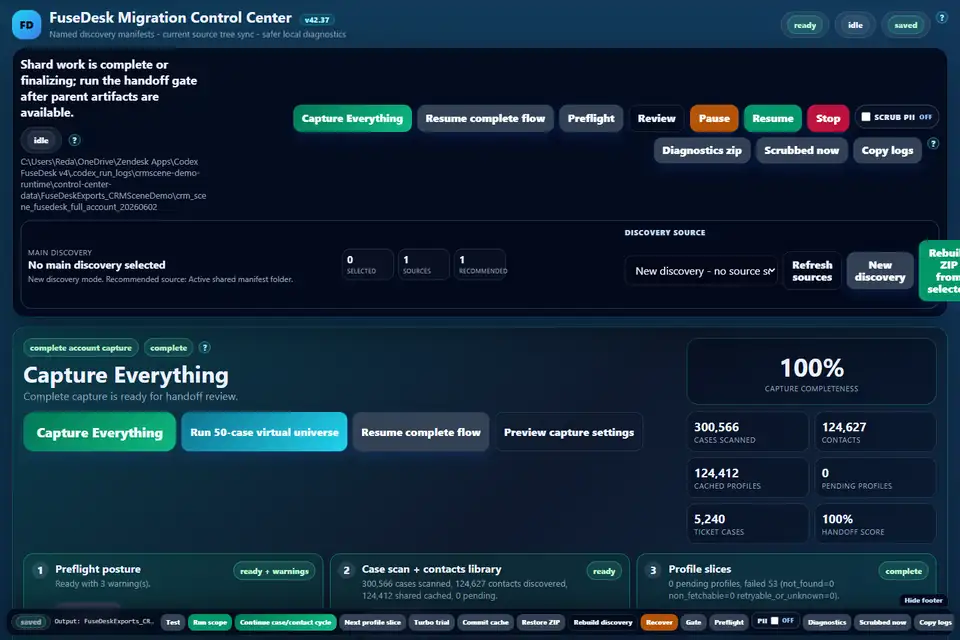The height and width of the screenshot is (640, 960).
Task: Click Preview capture settings
Action: (x=569, y=432)
